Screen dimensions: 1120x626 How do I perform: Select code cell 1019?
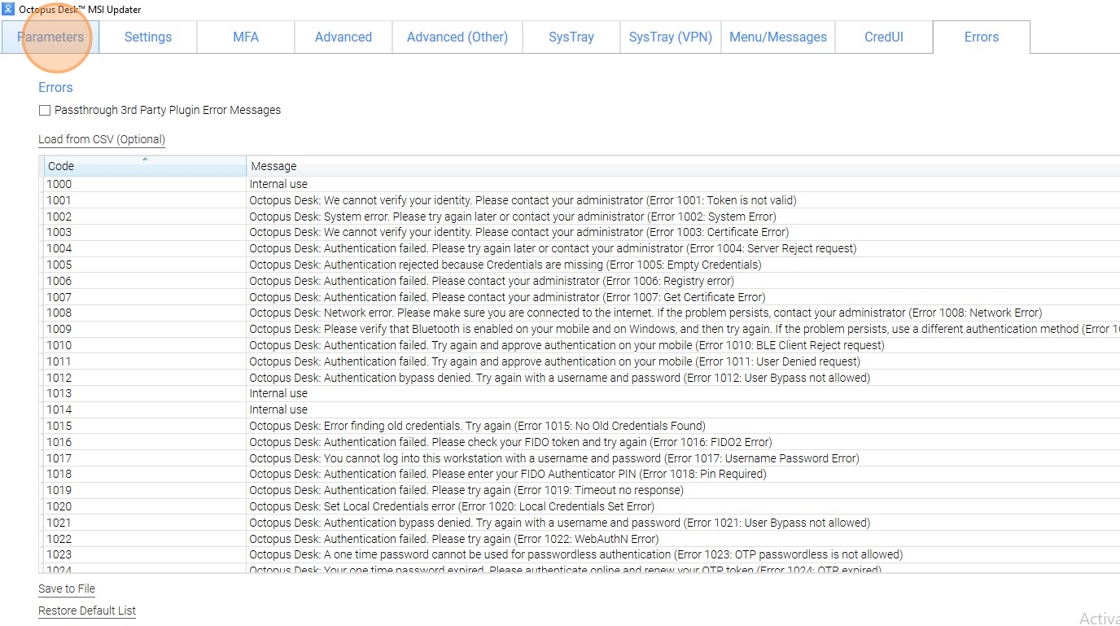click(x=143, y=491)
